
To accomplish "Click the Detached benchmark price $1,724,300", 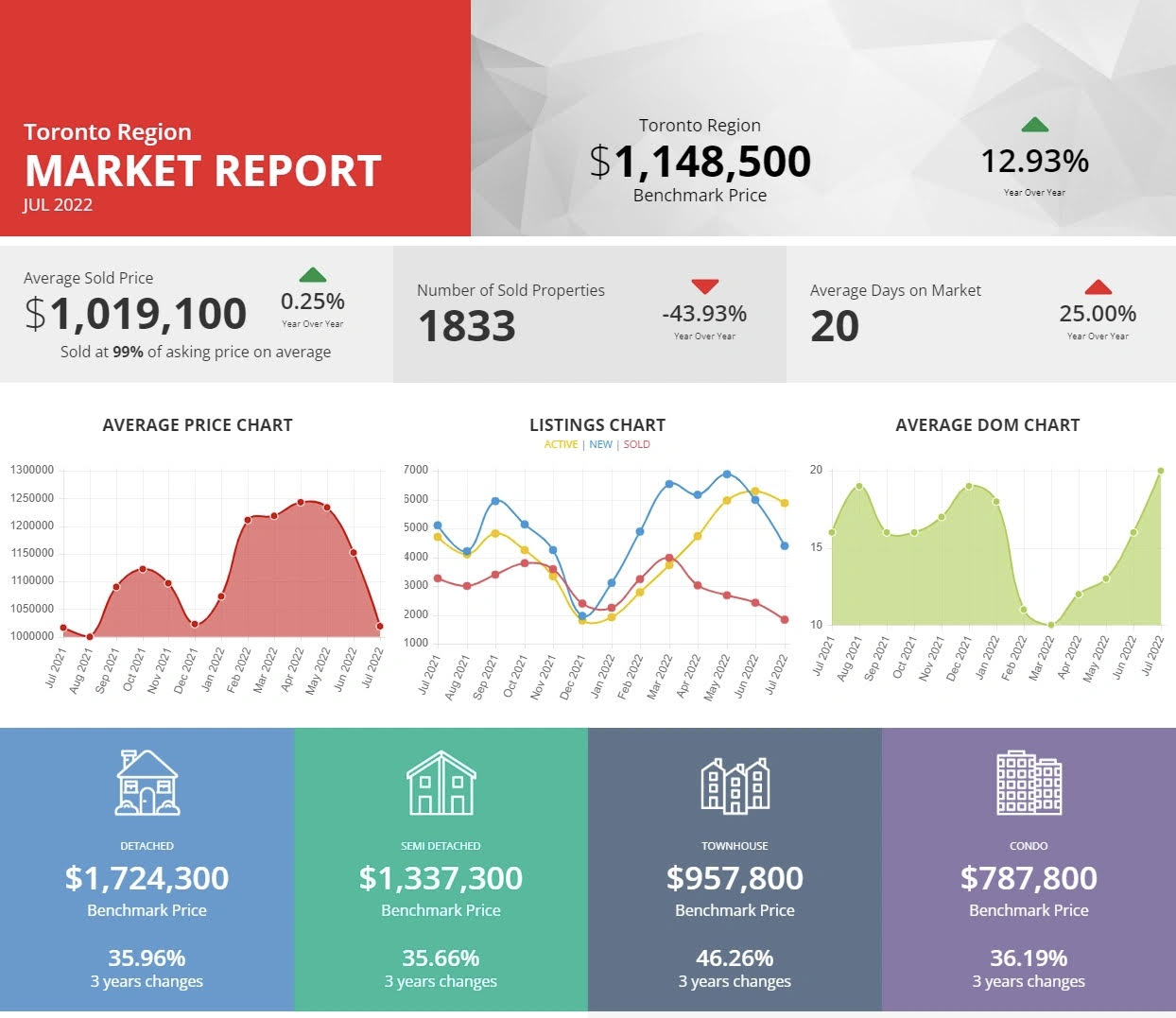I will click(147, 878).
